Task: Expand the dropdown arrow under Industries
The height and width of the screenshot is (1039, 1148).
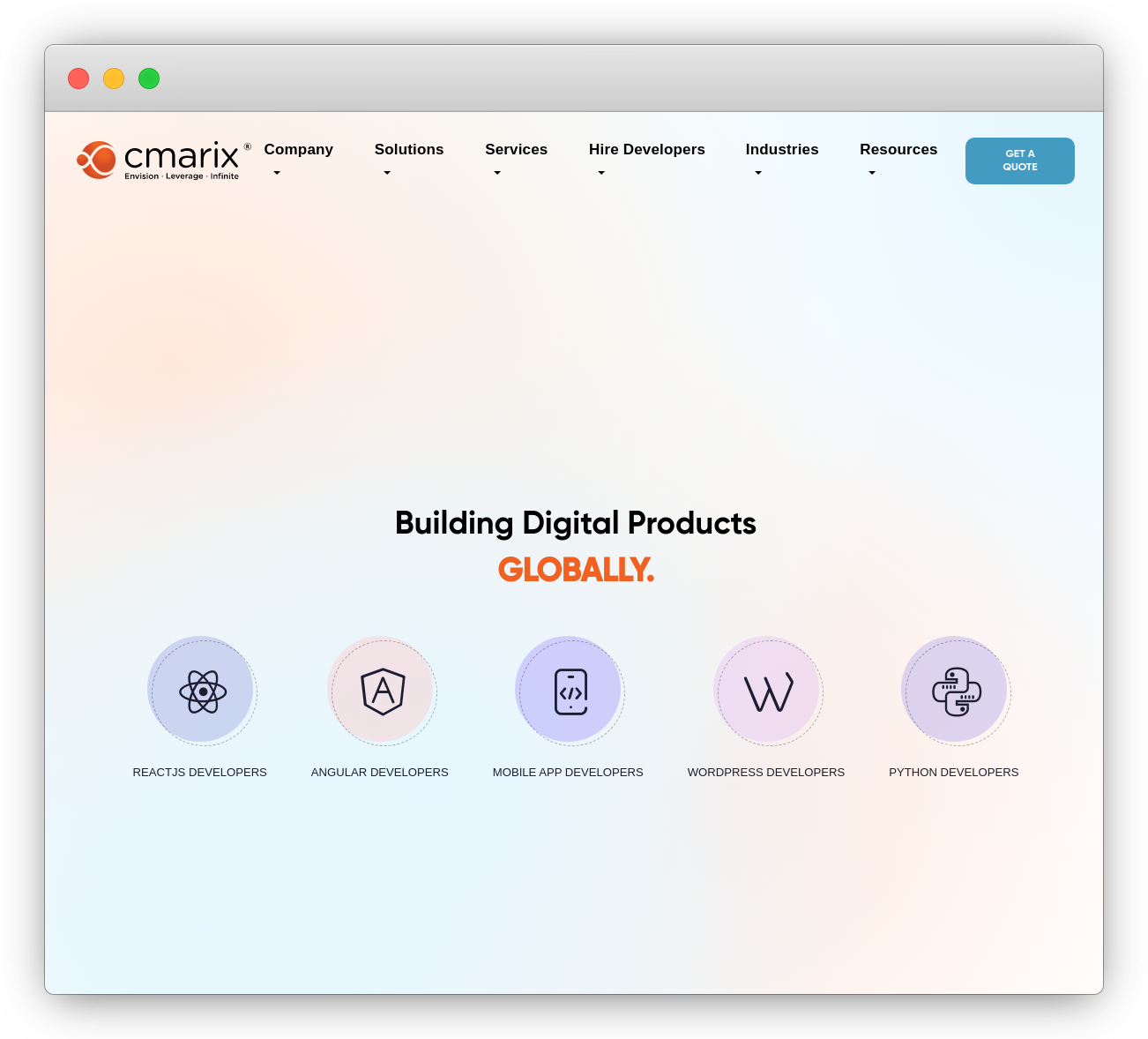Action: [758, 173]
